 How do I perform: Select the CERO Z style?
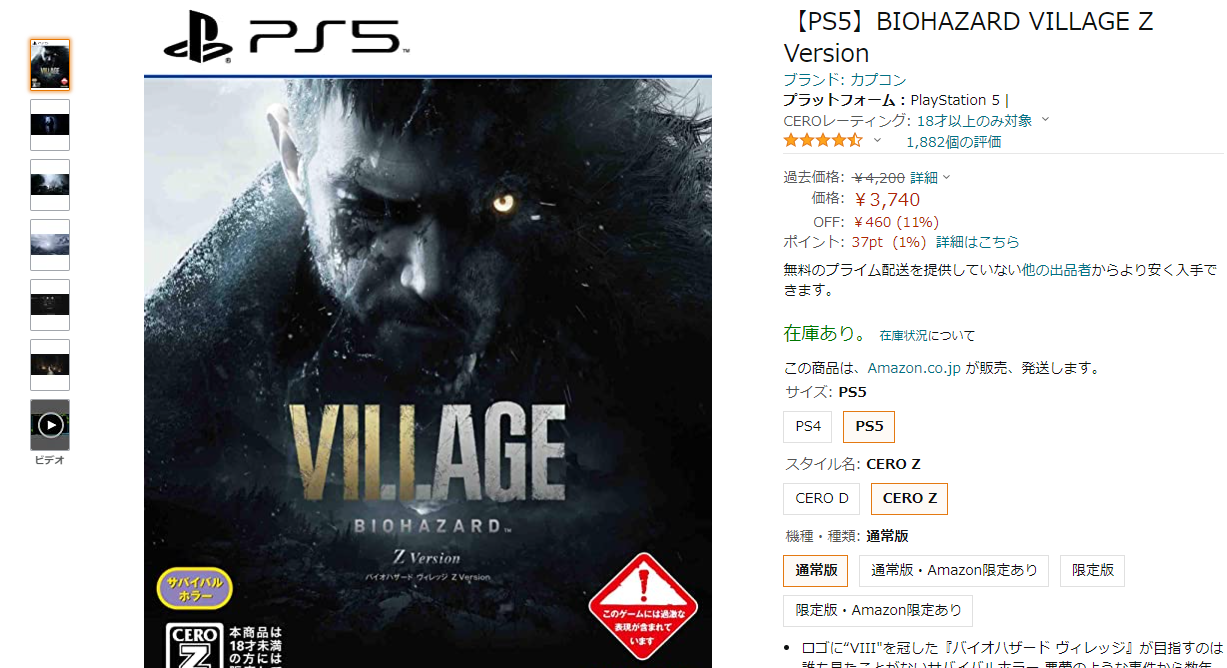909,498
